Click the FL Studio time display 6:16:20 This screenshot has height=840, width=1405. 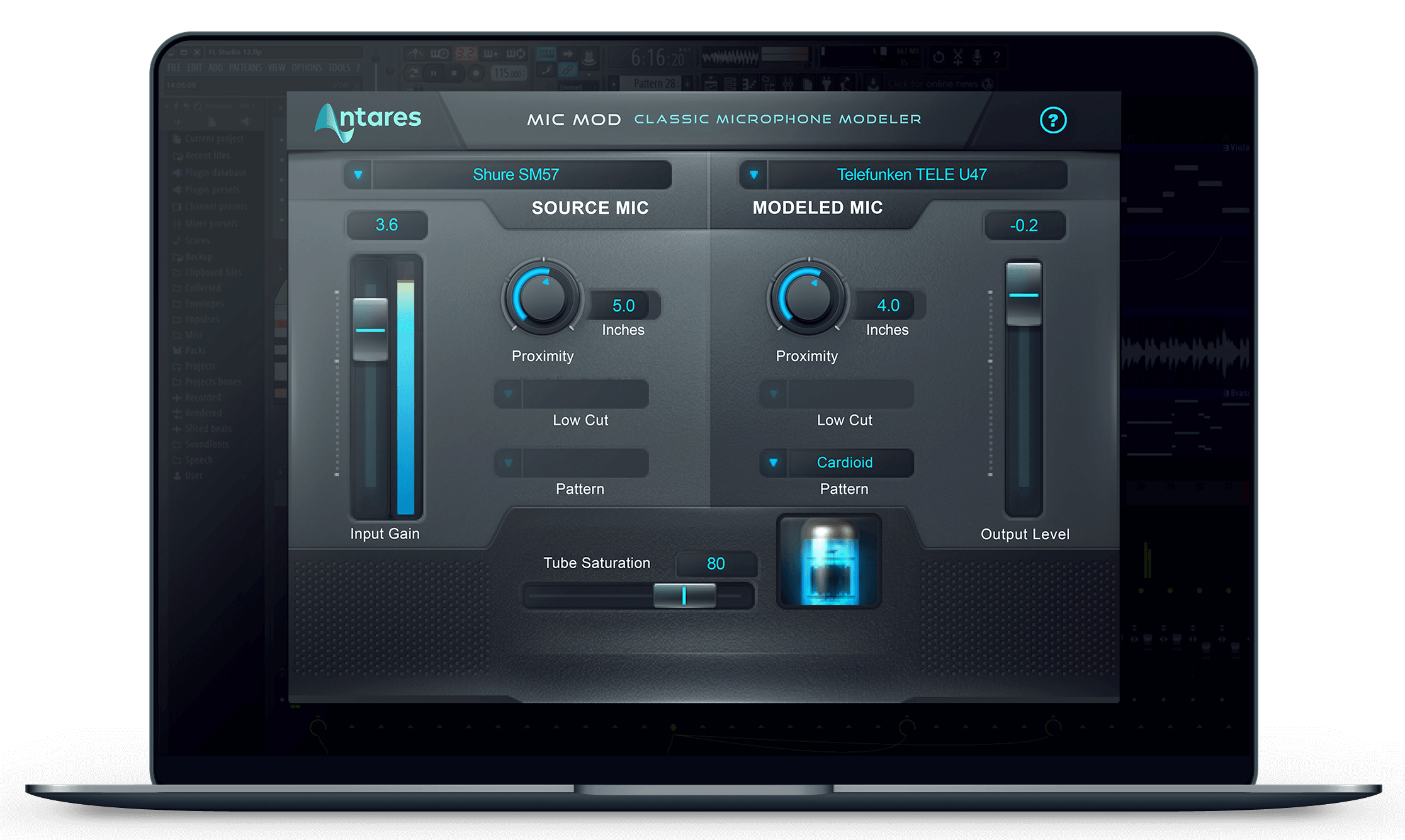tap(658, 59)
